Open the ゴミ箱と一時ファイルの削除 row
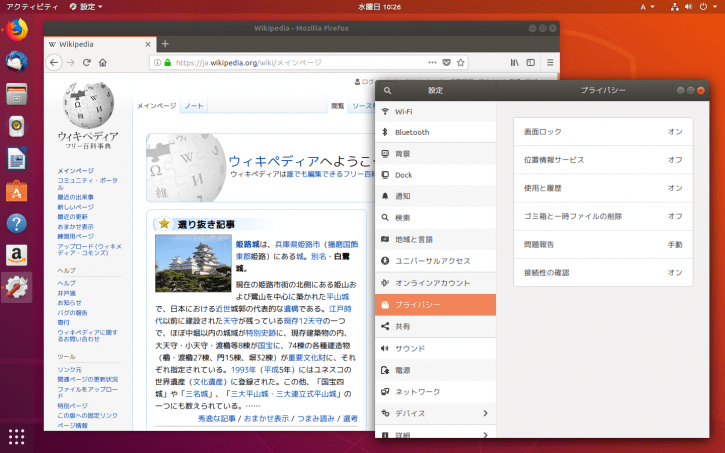725x453 pixels. click(603, 216)
